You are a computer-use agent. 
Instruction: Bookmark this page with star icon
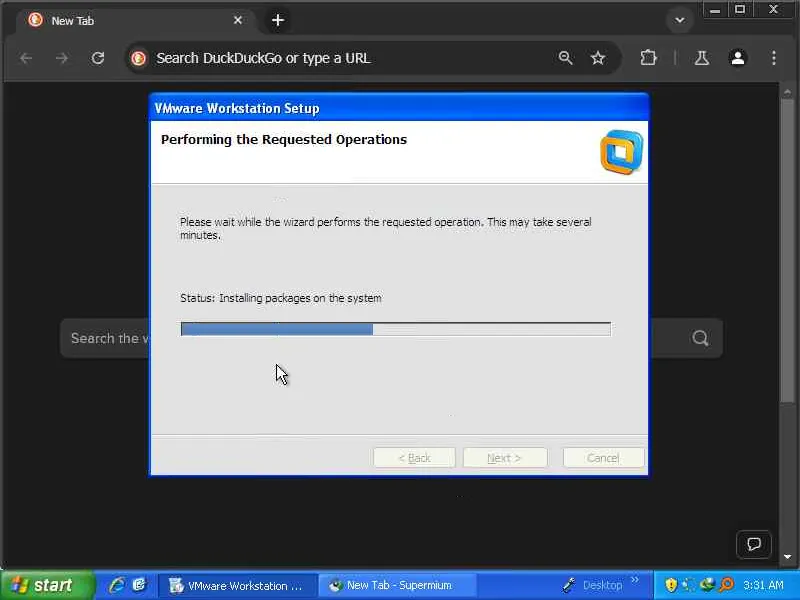pyautogui.click(x=598, y=58)
